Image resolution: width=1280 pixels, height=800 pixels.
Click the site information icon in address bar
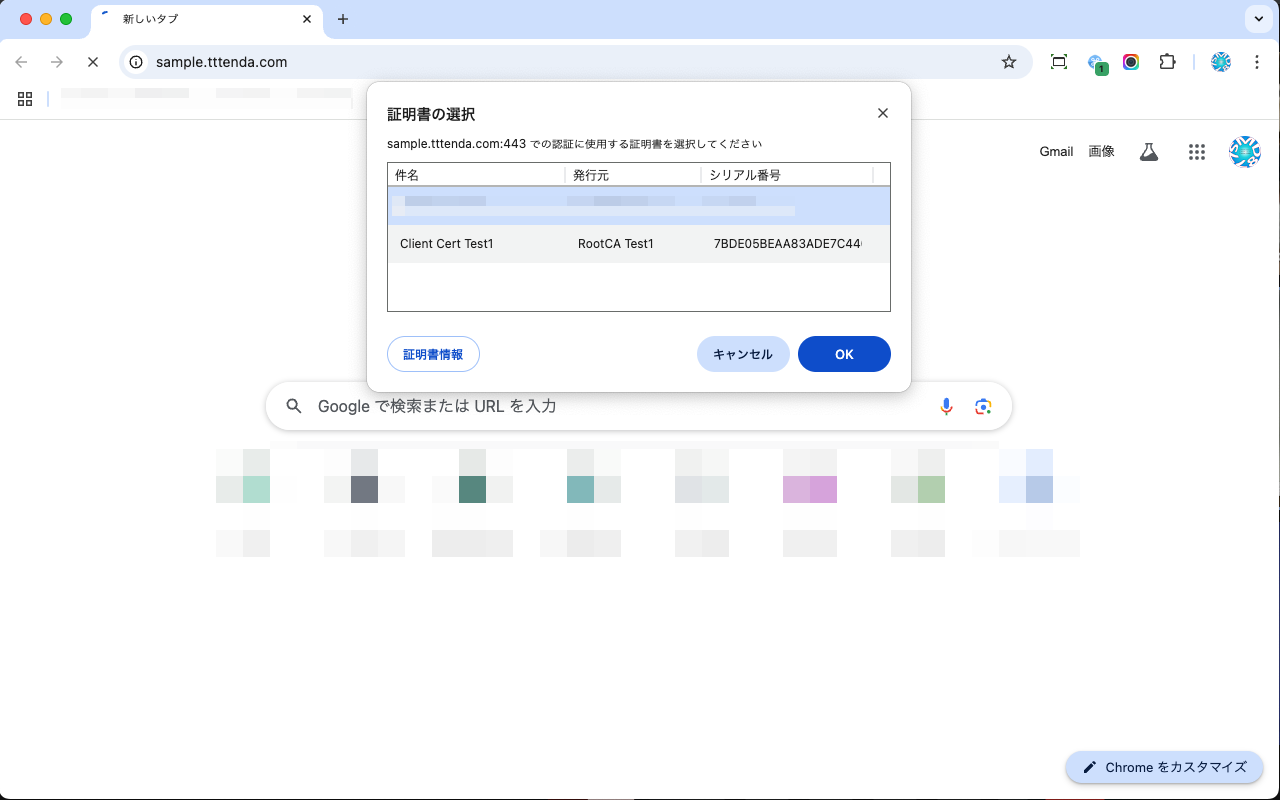point(135,62)
